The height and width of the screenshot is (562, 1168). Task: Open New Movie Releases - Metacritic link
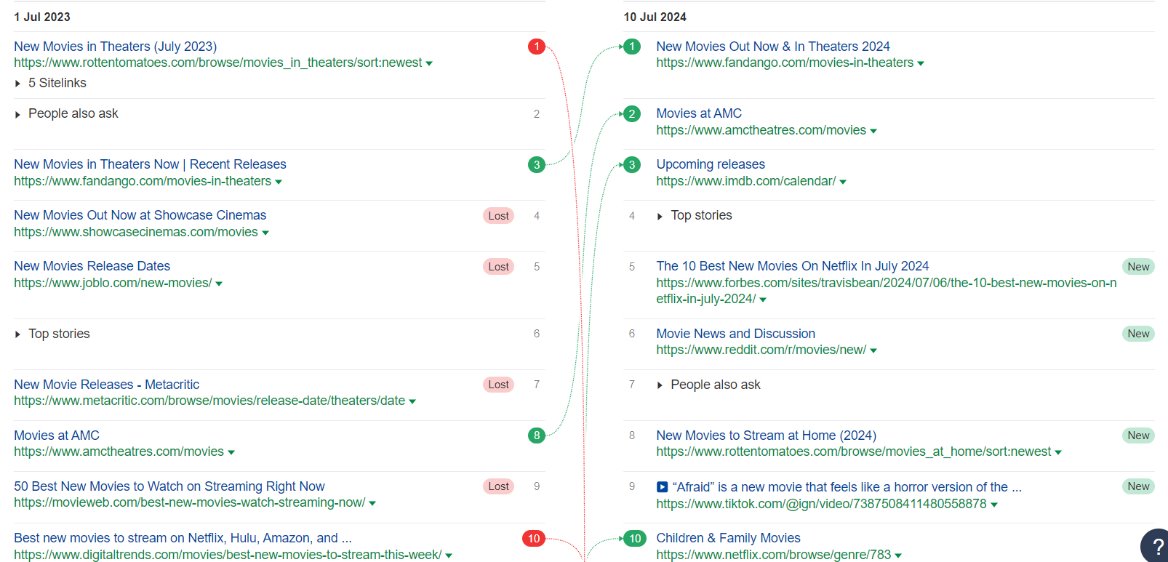click(x=107, y=385)
